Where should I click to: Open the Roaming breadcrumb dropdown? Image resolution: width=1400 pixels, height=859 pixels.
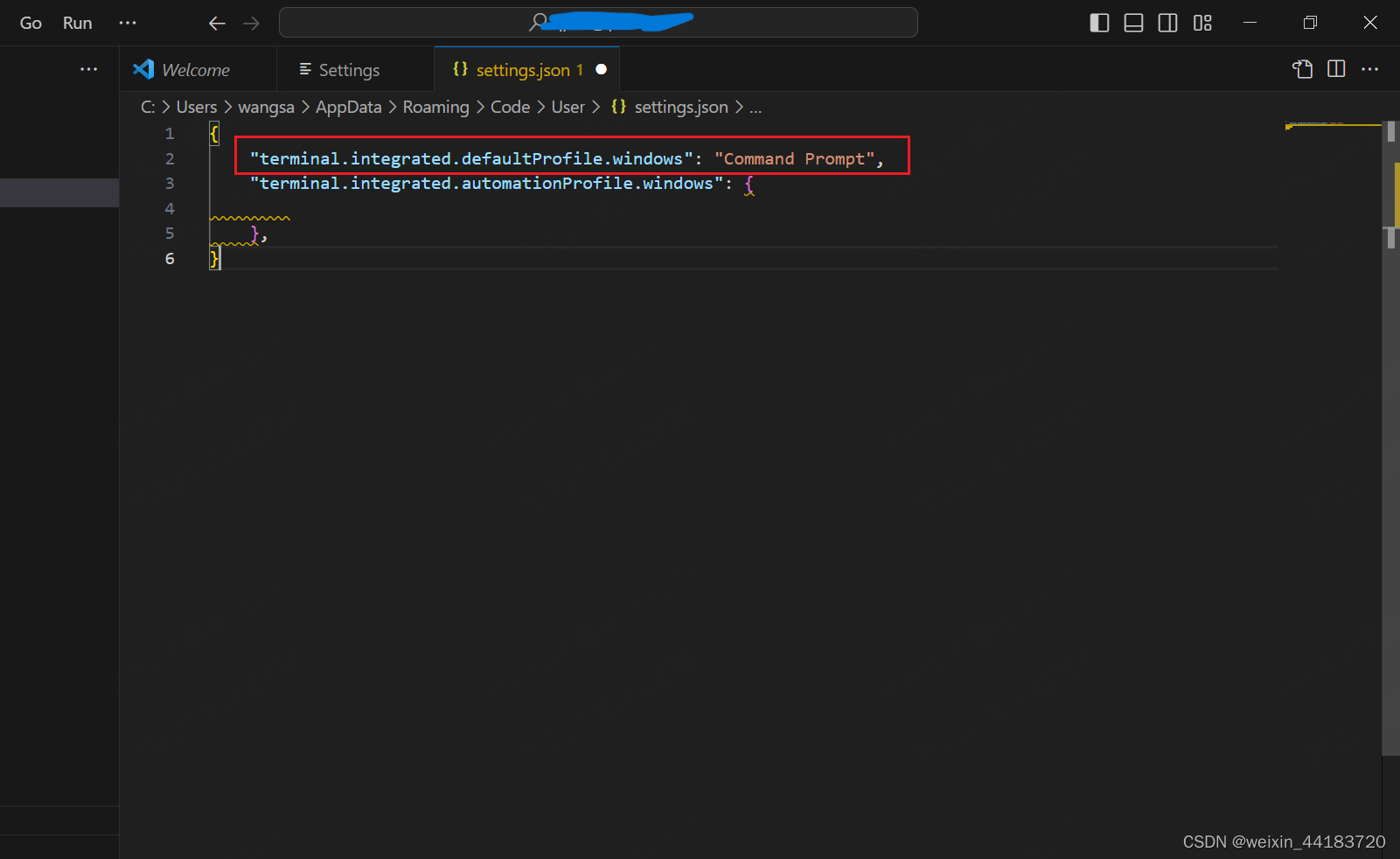pyautogui.click(x=435, y=107)
